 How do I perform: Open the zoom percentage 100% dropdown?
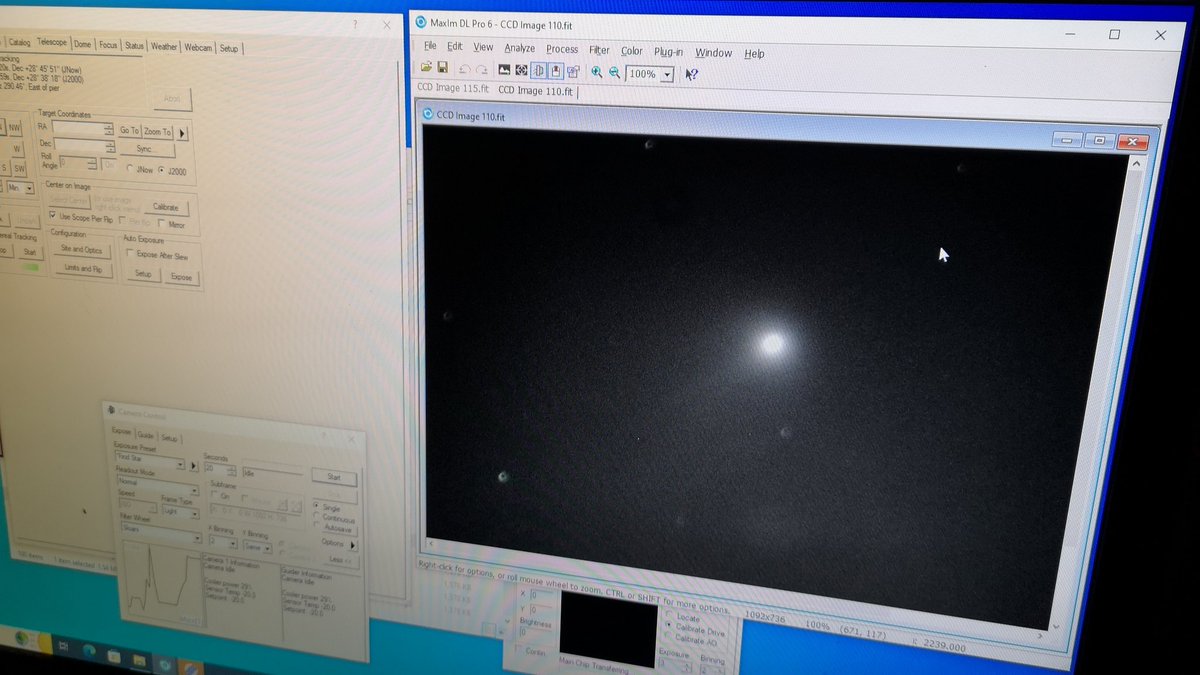coord(667,74)
